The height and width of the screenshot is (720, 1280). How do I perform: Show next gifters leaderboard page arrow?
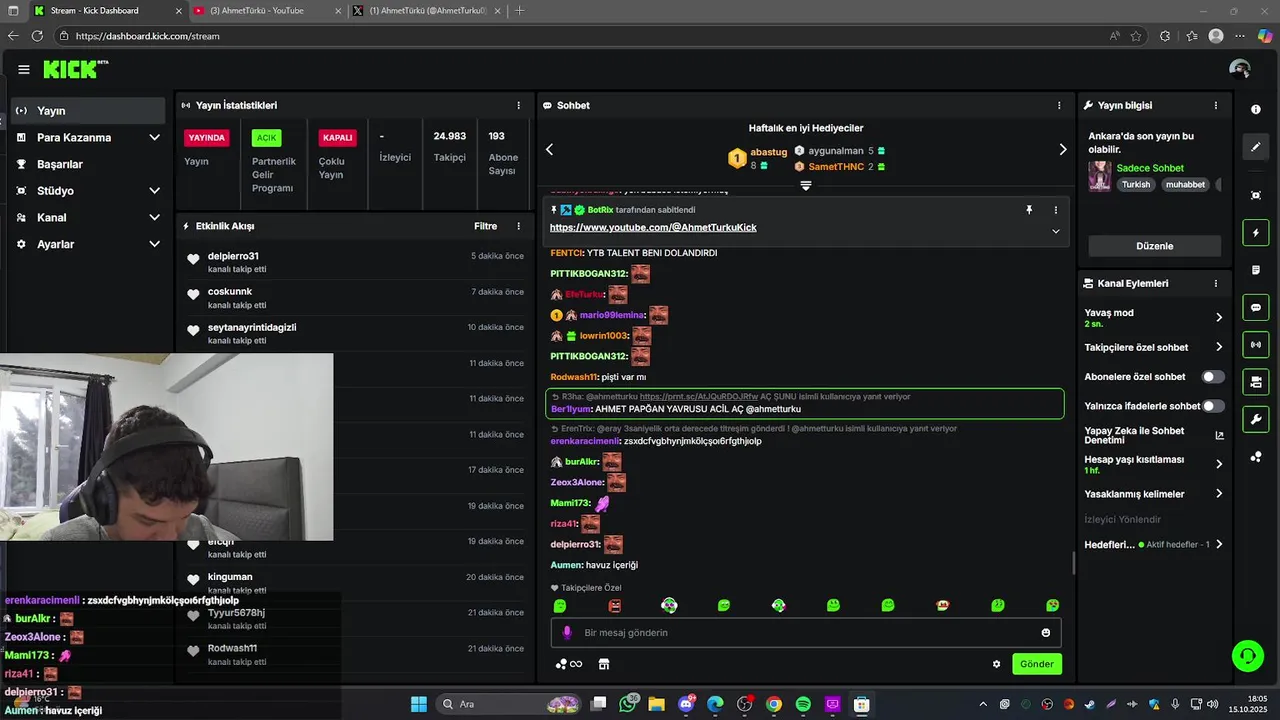click(1062, 149)
